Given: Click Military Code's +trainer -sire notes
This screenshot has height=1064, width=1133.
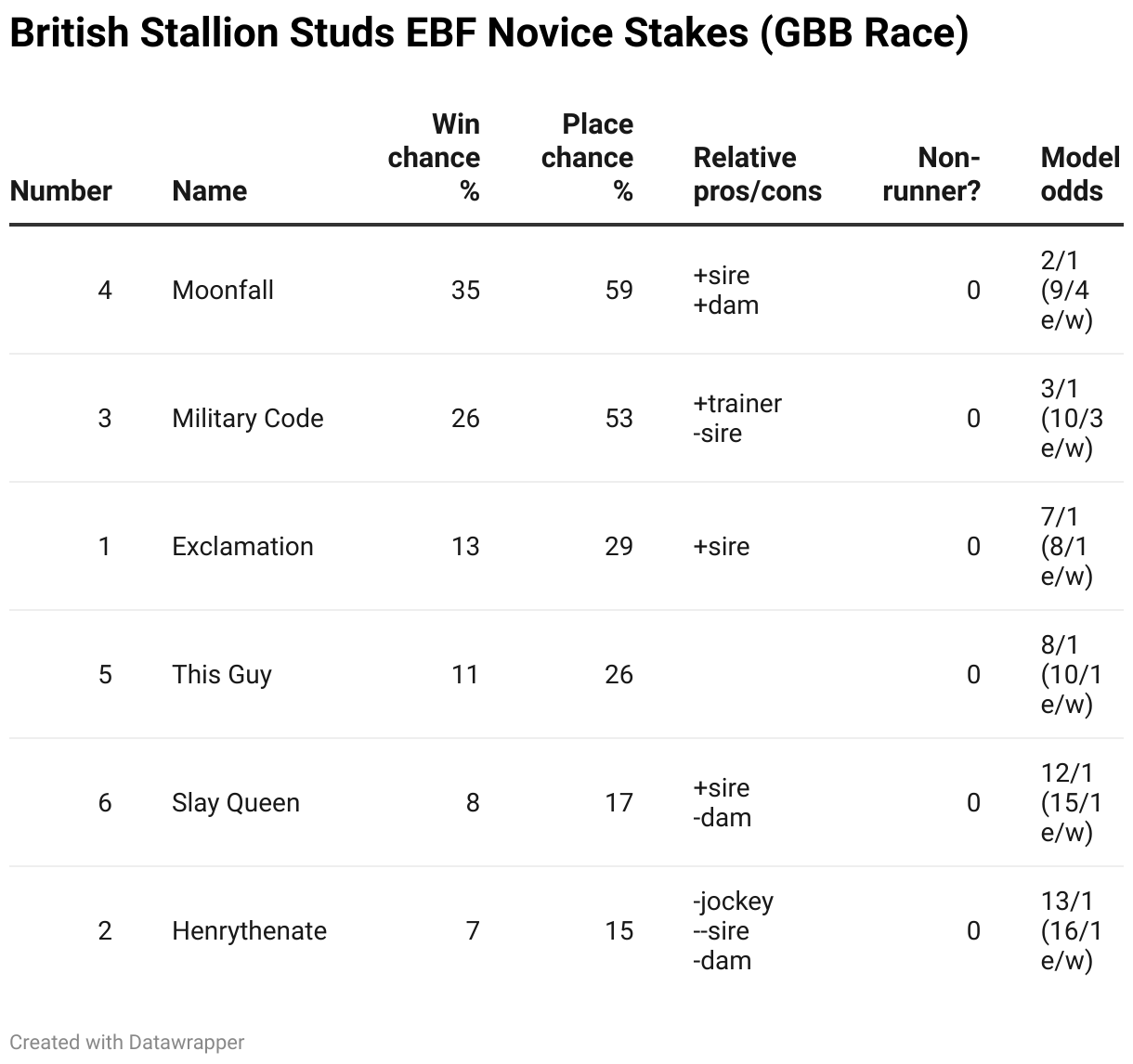Looking at the screenshot, I should point(737,419).
